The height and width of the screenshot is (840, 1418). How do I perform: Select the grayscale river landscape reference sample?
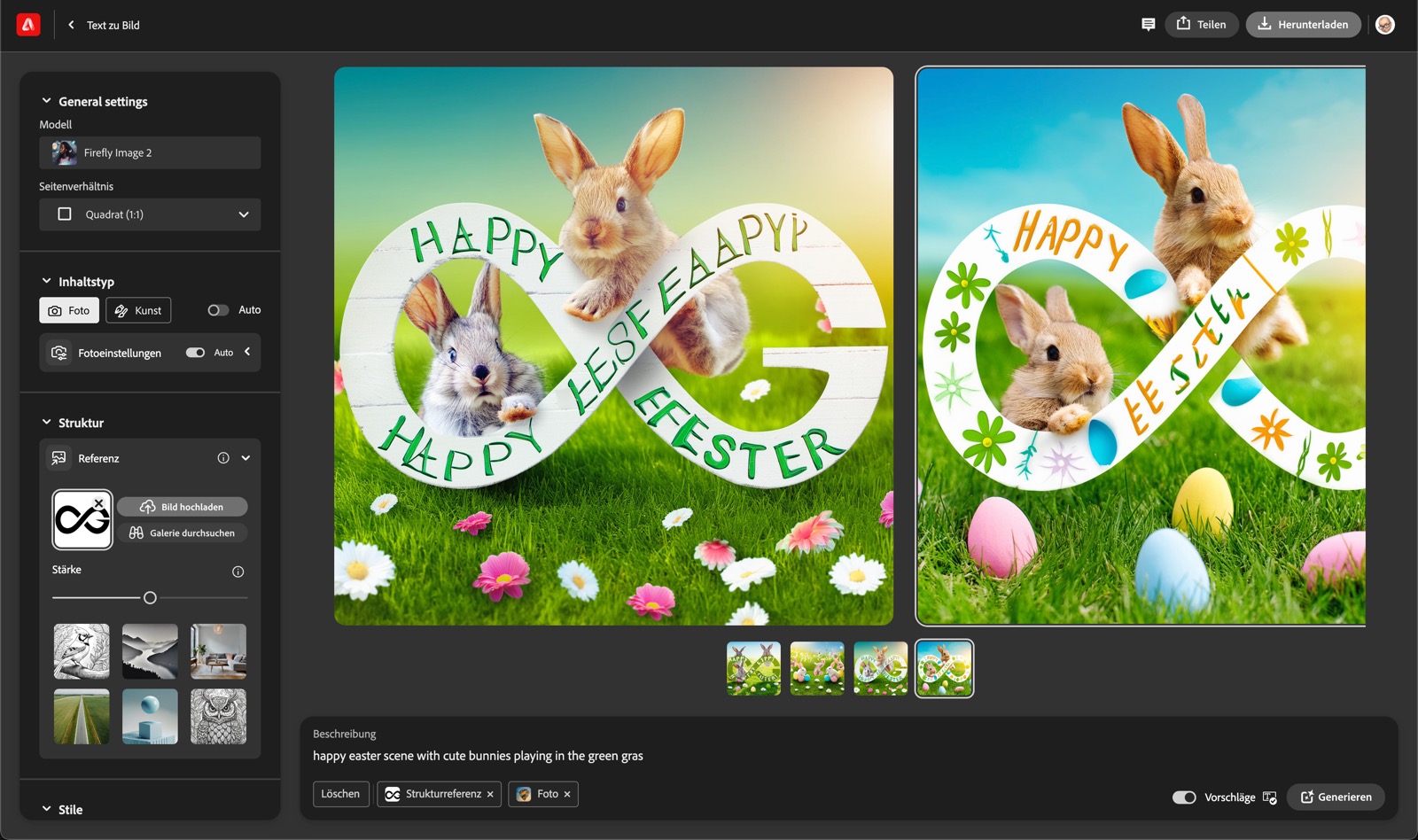pyautogui.click(x=150, y=651)
